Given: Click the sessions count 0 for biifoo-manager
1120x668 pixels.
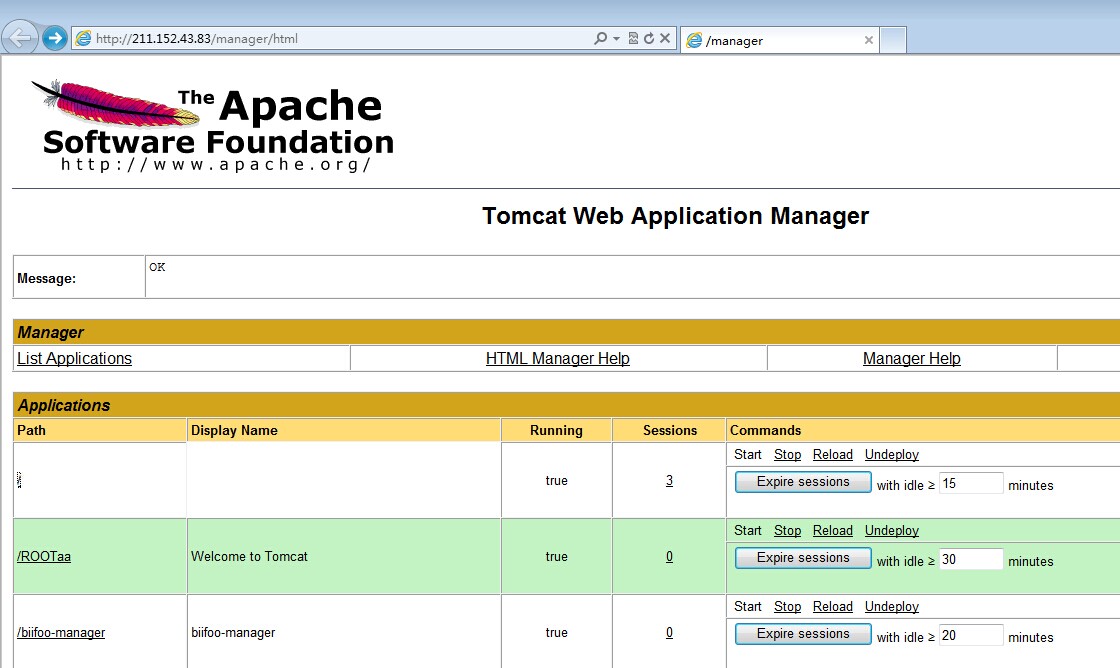Looking at the screenshot, I should 669,632.
